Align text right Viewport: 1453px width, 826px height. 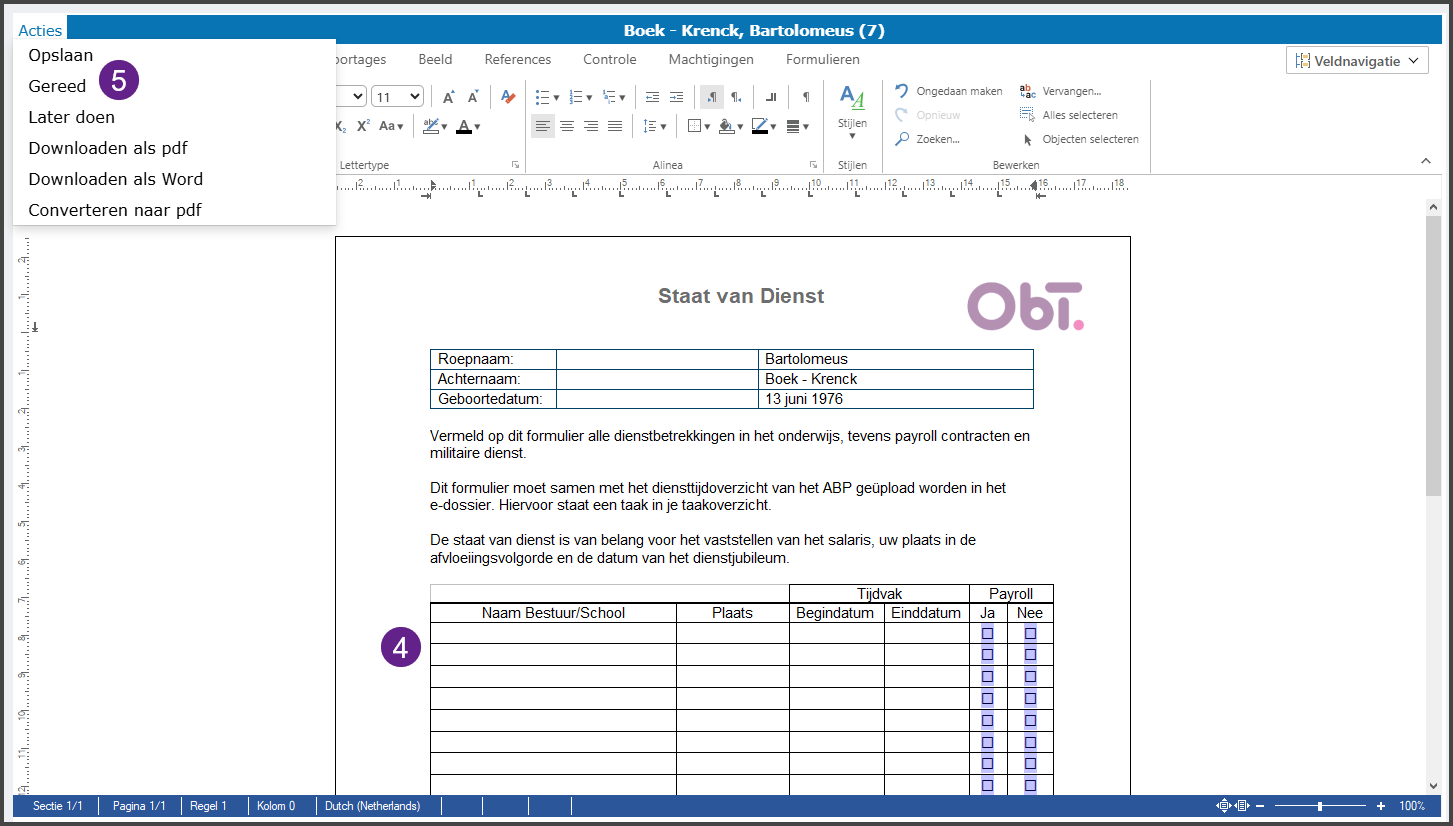click(x=591, y=126)
